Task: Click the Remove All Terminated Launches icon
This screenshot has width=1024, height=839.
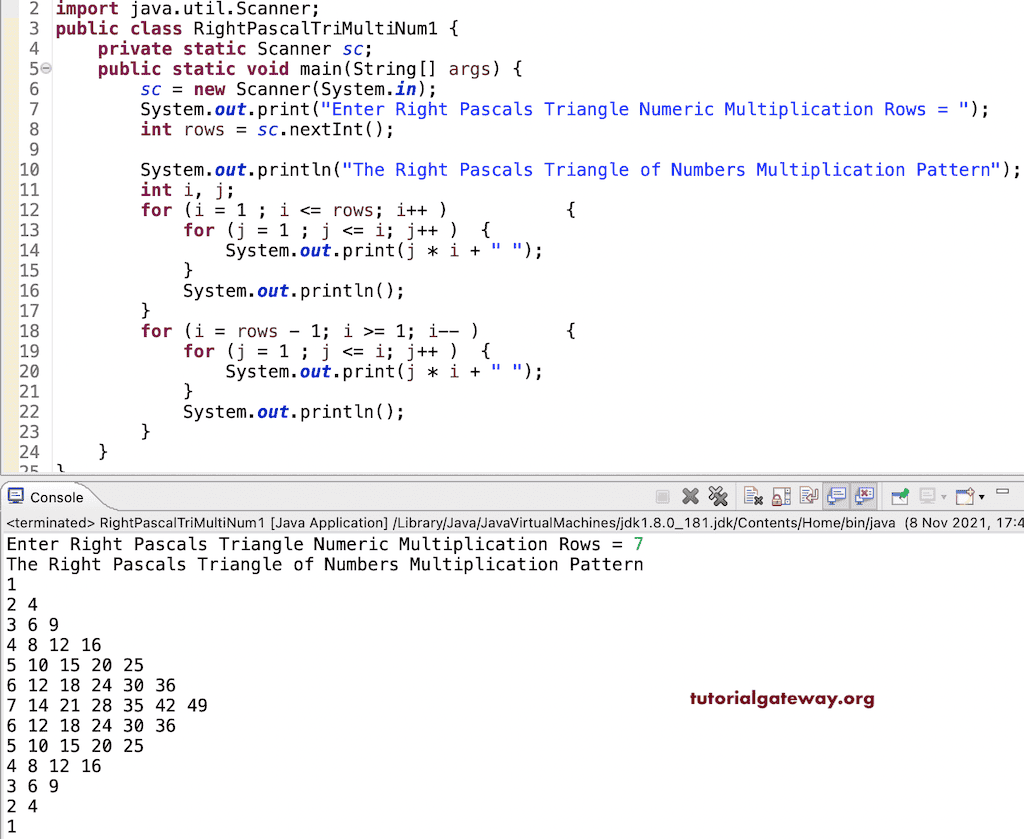Action: tap(717, 495)
